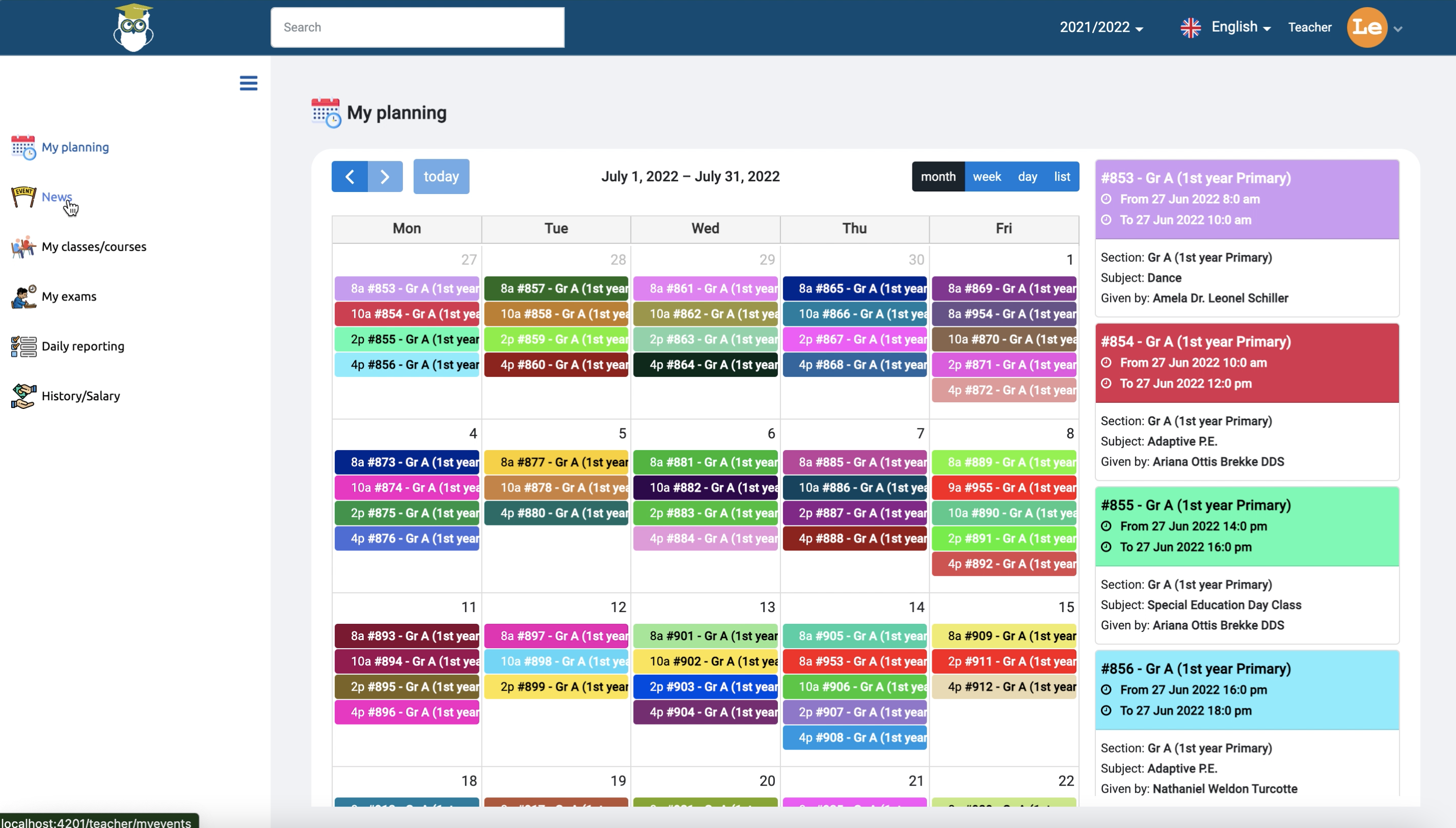This screenshot has width=1456, height=828.
Task: Click the My exams icon
Action: (x=23, y=296)
